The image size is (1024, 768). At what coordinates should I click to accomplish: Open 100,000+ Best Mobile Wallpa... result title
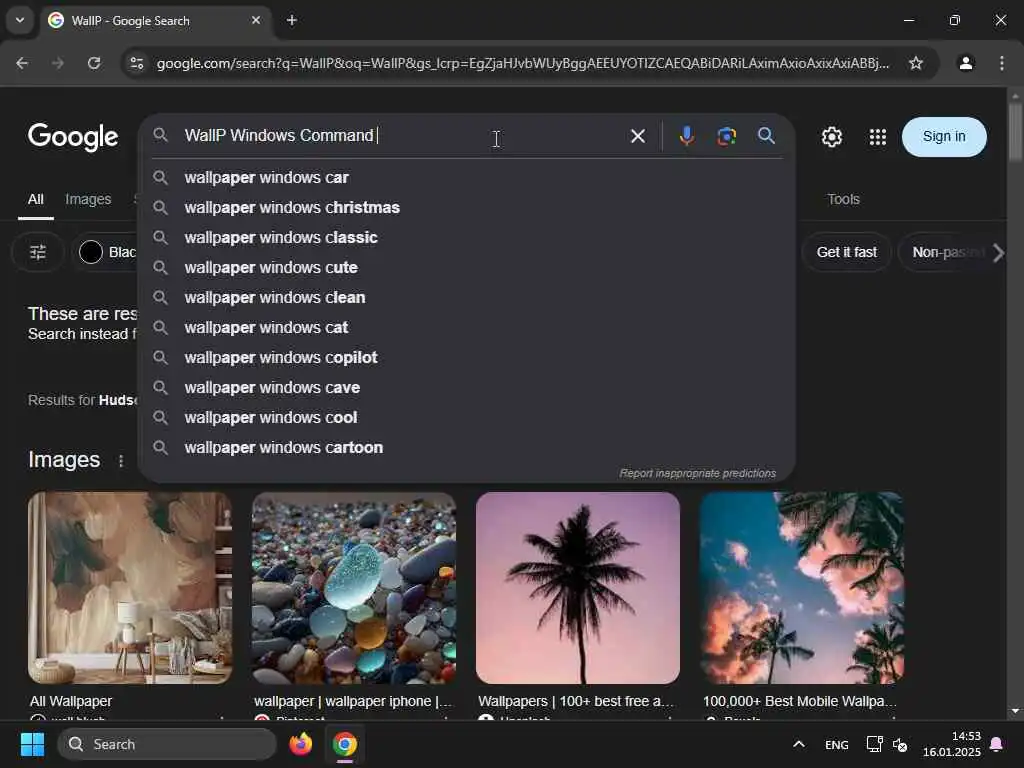[x=799, y=701]
